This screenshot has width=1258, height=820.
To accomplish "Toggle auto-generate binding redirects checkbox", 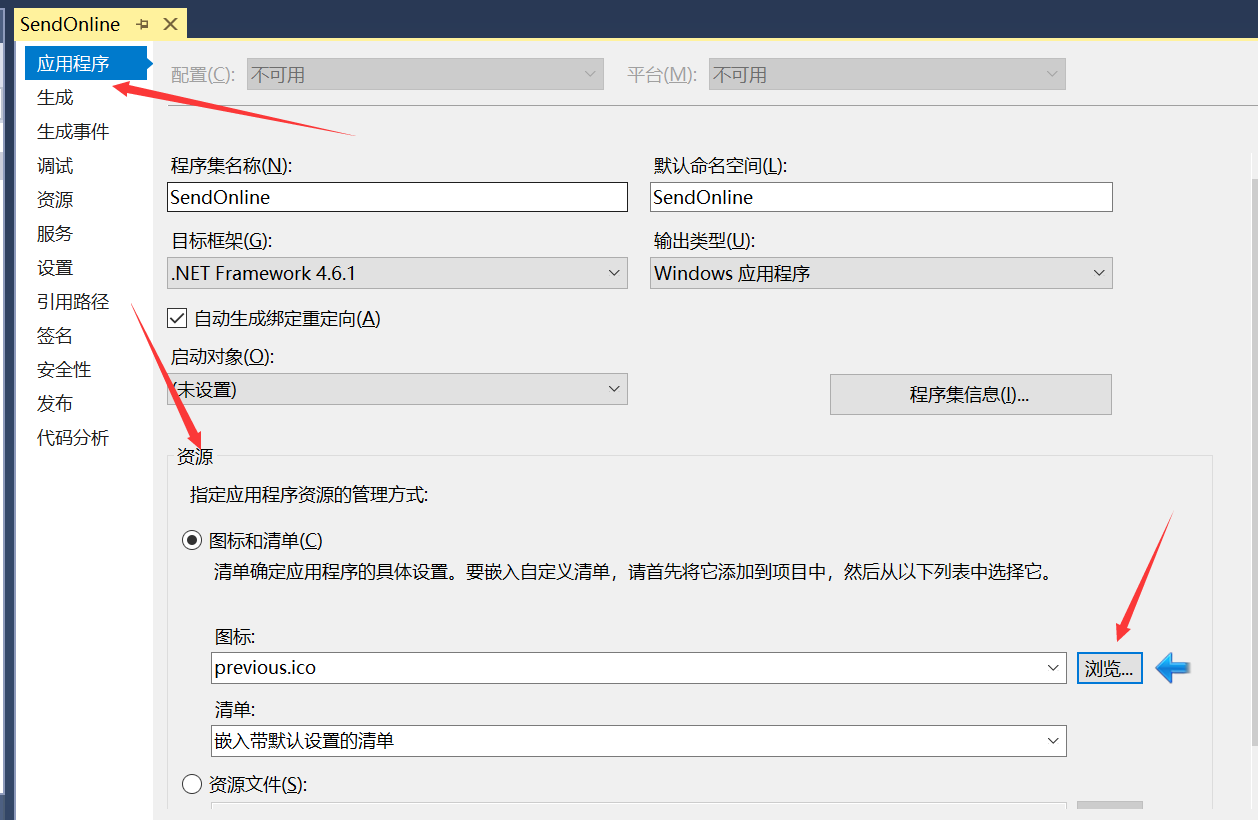I will 178,318.
